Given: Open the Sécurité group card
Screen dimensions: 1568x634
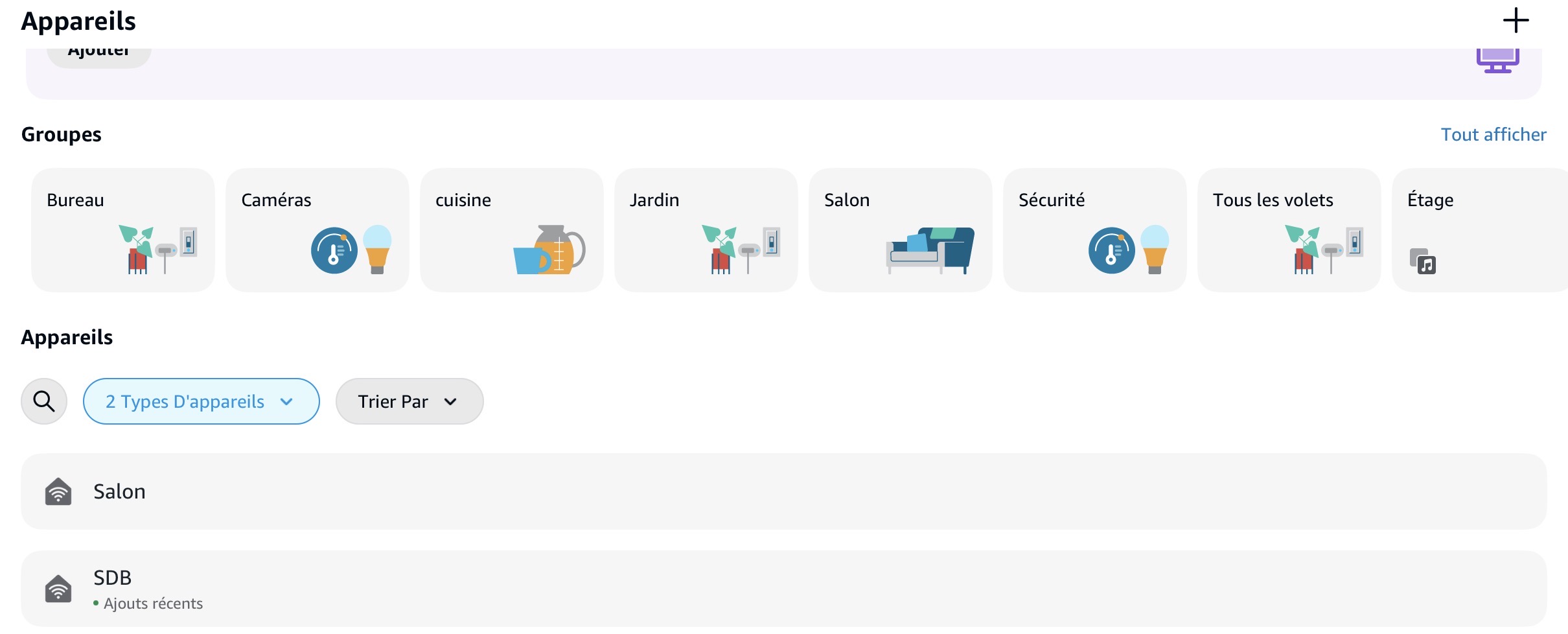Looking at the screenshot, I should (x=1094, y=230).
